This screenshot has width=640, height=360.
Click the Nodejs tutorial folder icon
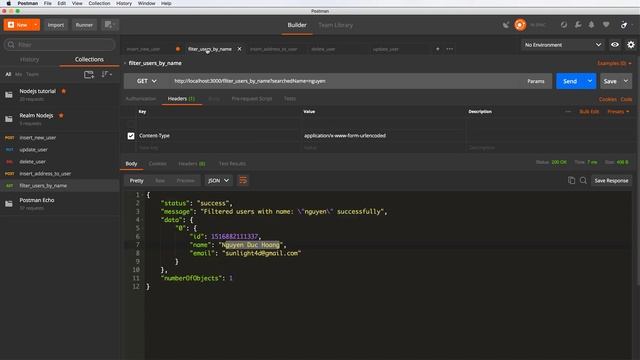click(9, 95)
